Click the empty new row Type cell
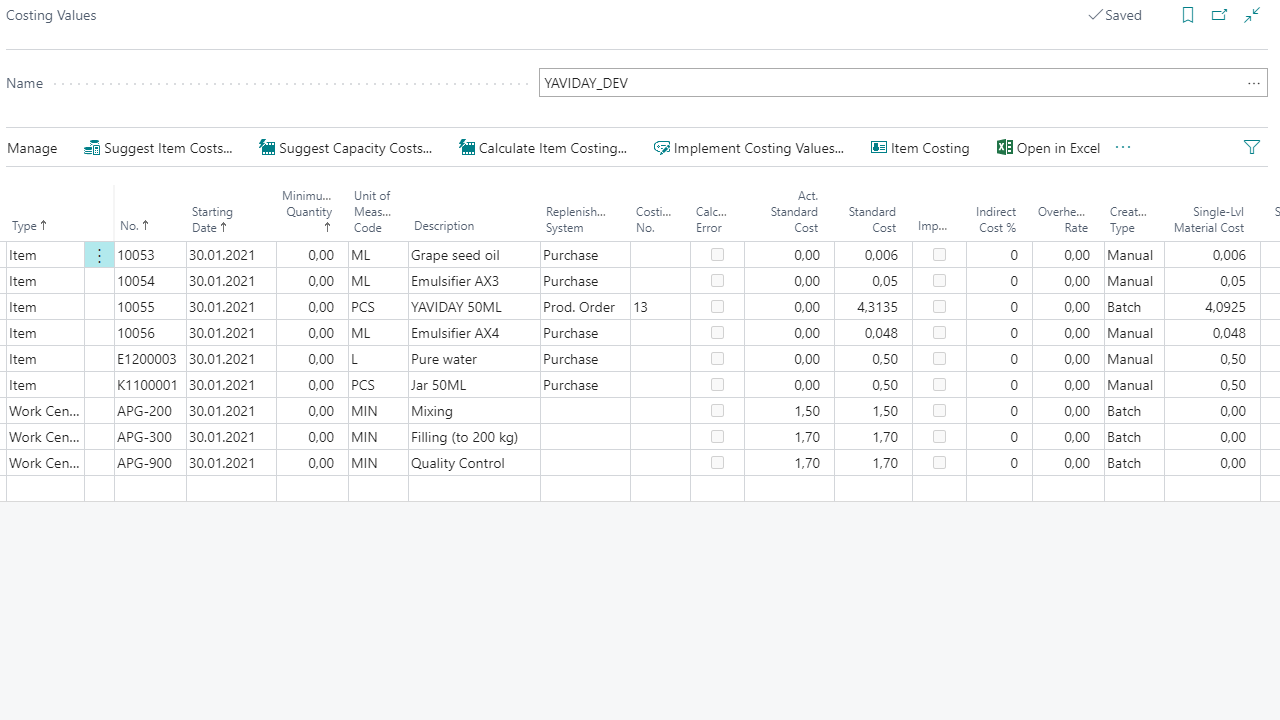Image resolution: width=1280 pixels, height=720 pixels. click(45, 489)
